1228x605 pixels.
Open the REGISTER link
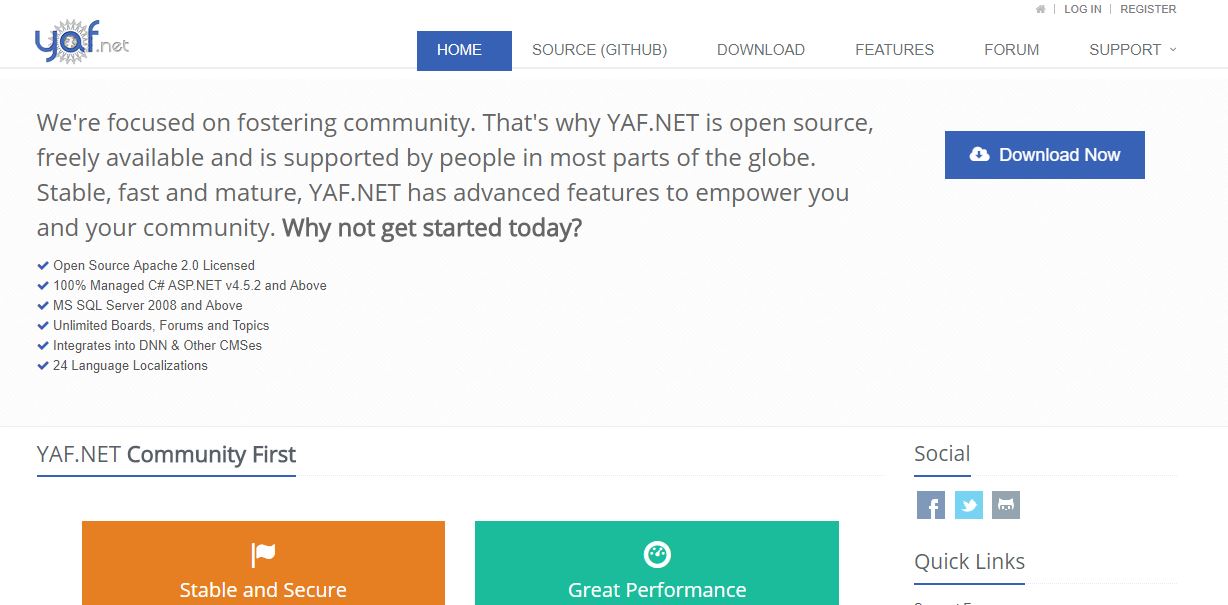pyautogui.click(x=1148, y=9)
